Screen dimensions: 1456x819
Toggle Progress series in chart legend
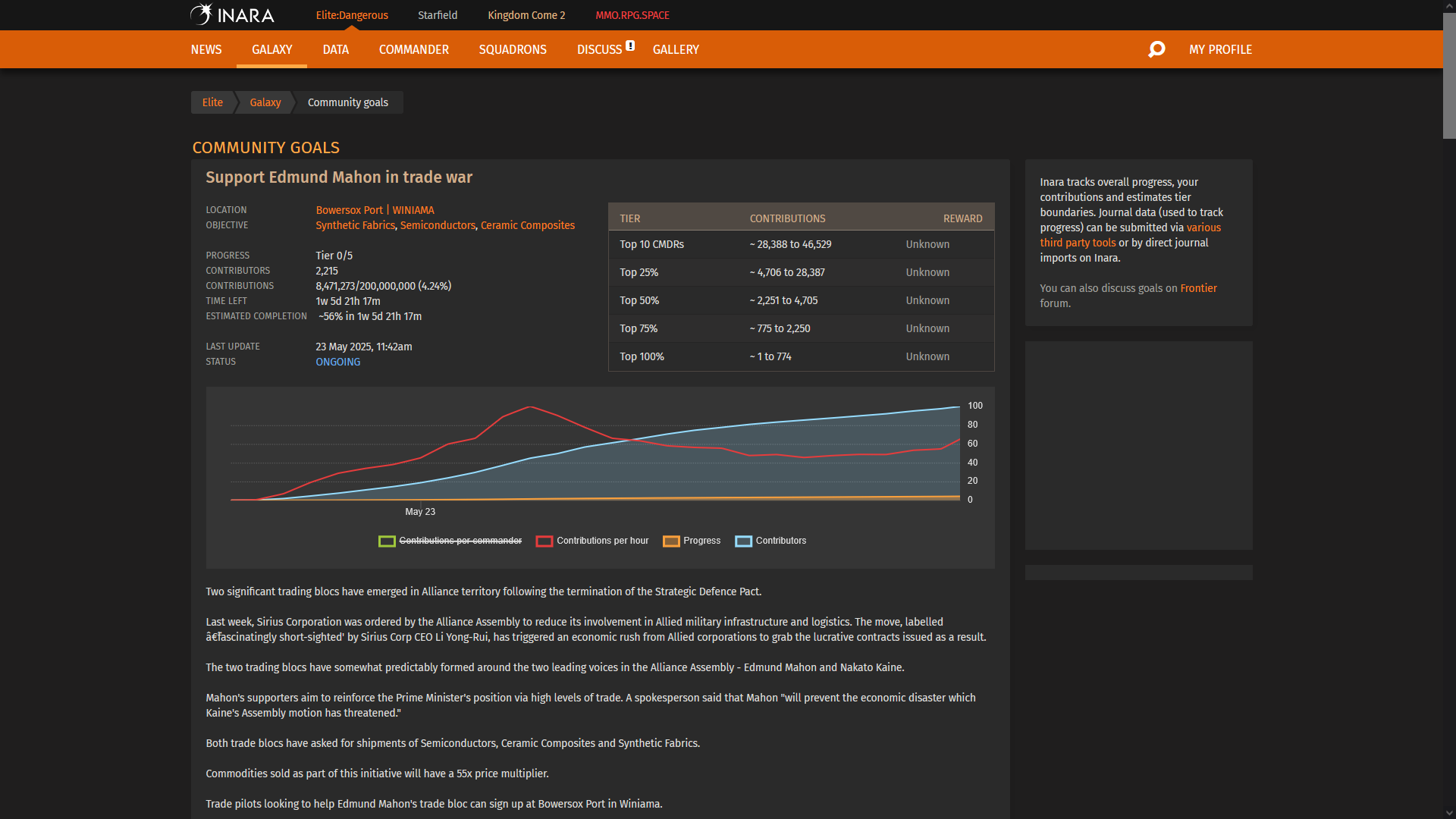point(701,541)
